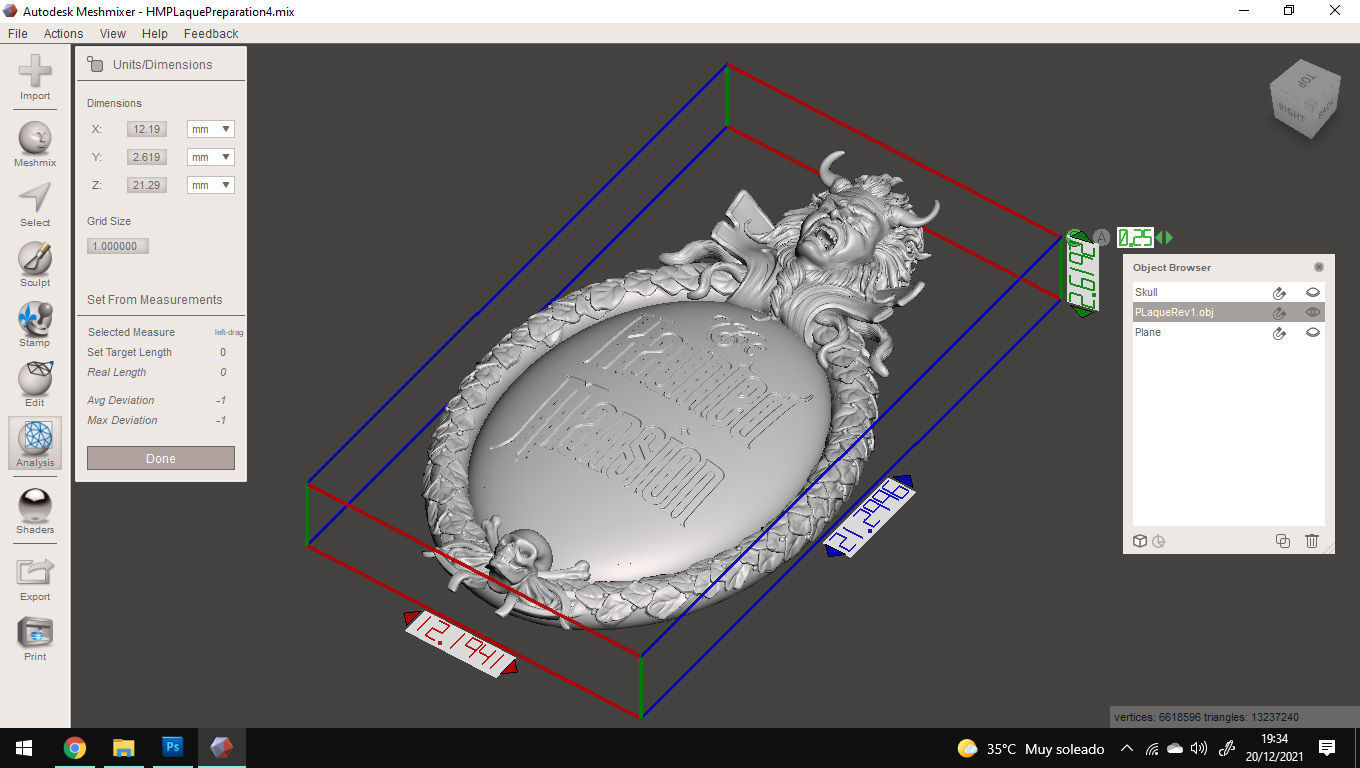The width and height of the screenshot is (1360, 768).
Task: Activate the Select tool
Action: [35, 204]
